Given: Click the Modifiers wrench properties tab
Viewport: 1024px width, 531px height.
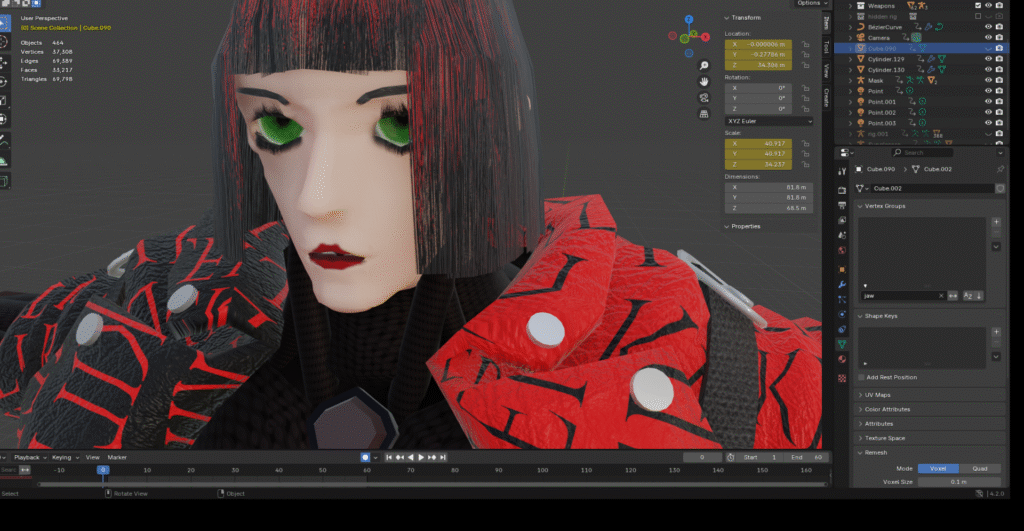Looking at the screenshot, I should (x=842, y=284).
